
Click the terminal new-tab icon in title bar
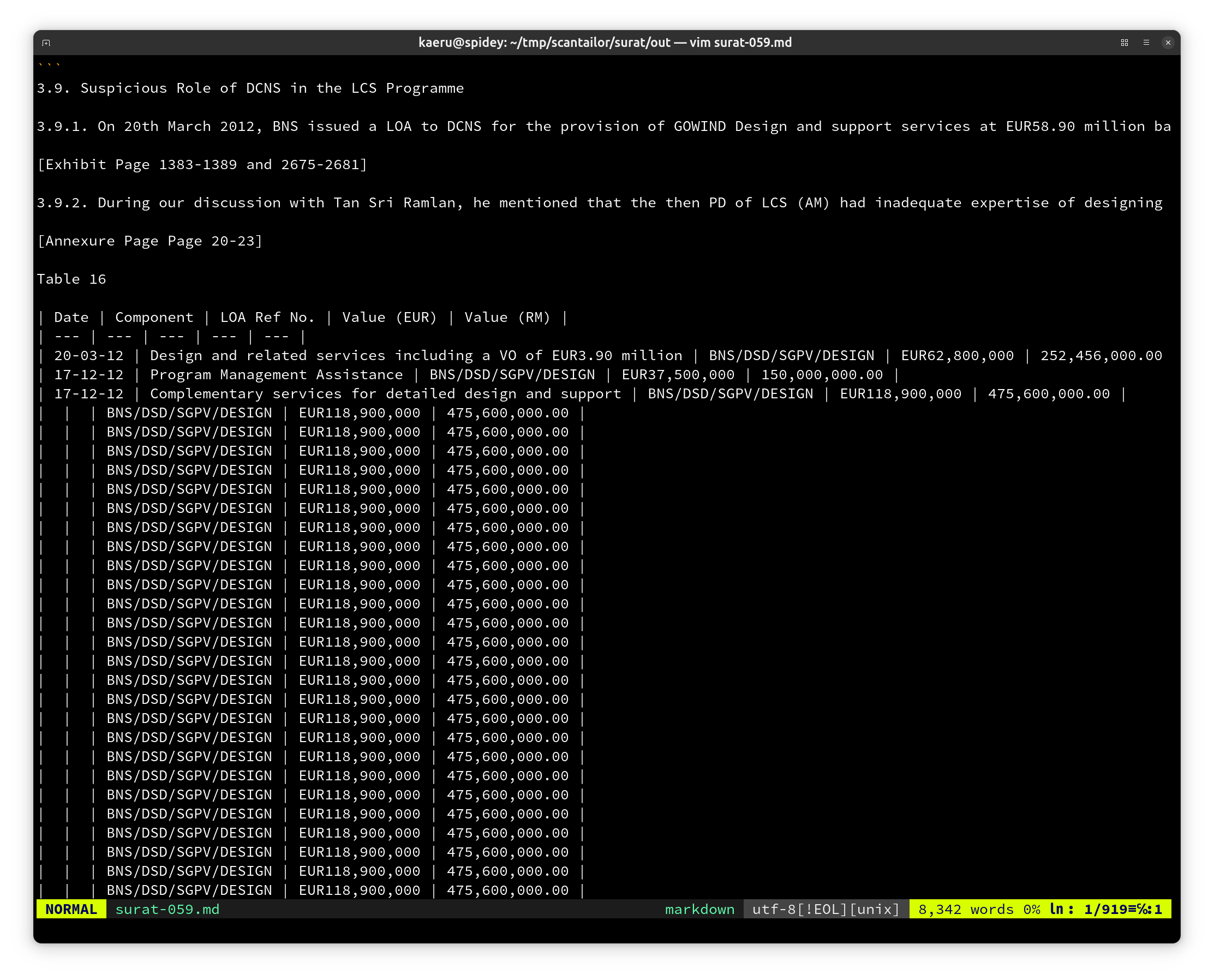46,43
